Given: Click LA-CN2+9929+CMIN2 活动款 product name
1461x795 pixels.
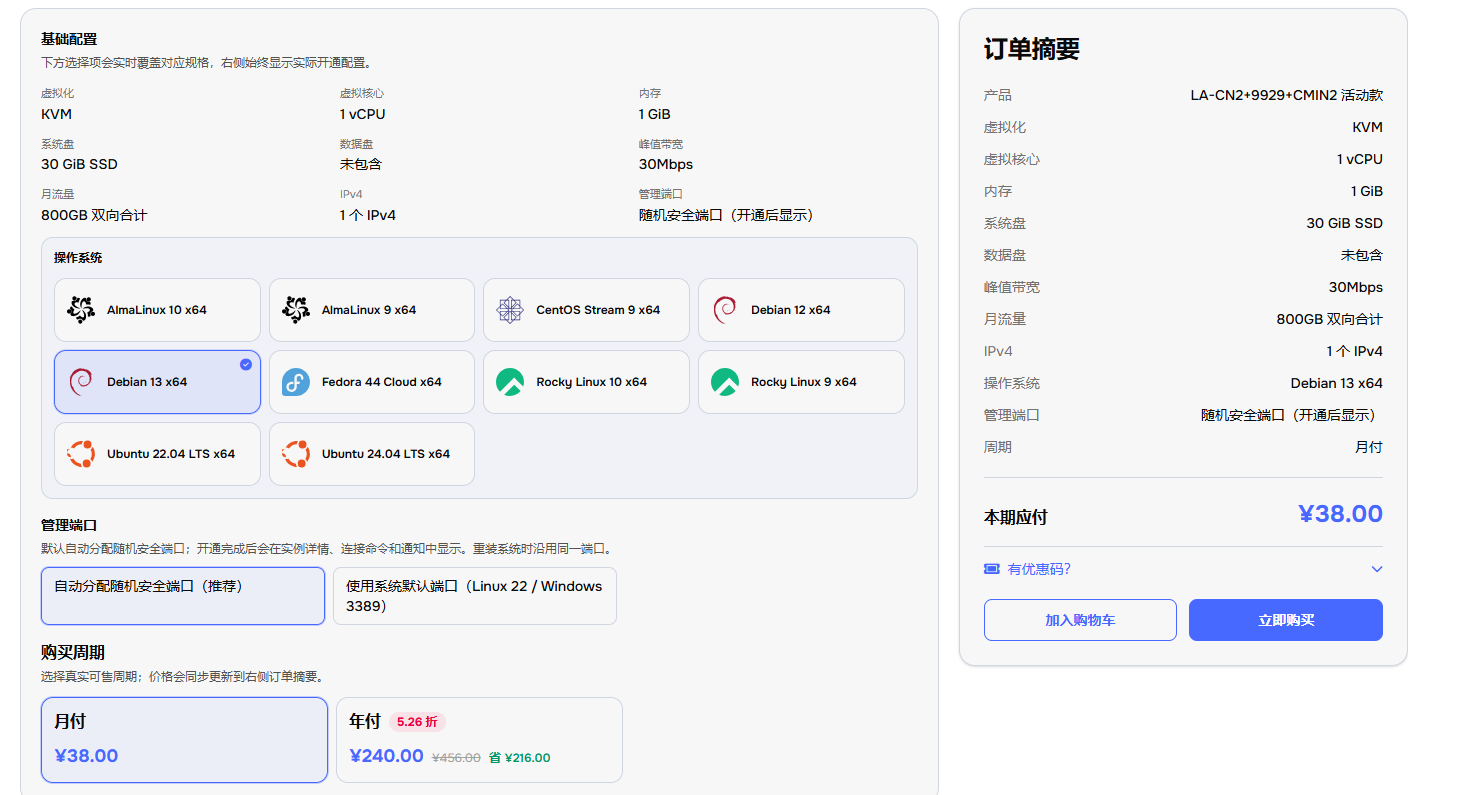Looking at the screenshot, I should [x=1286, y=95].
